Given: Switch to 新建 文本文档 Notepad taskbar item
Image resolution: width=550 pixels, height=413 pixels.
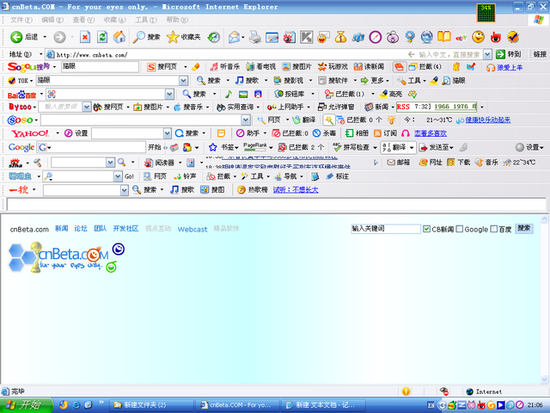Looking at the screenshot, I should point(323,405).
